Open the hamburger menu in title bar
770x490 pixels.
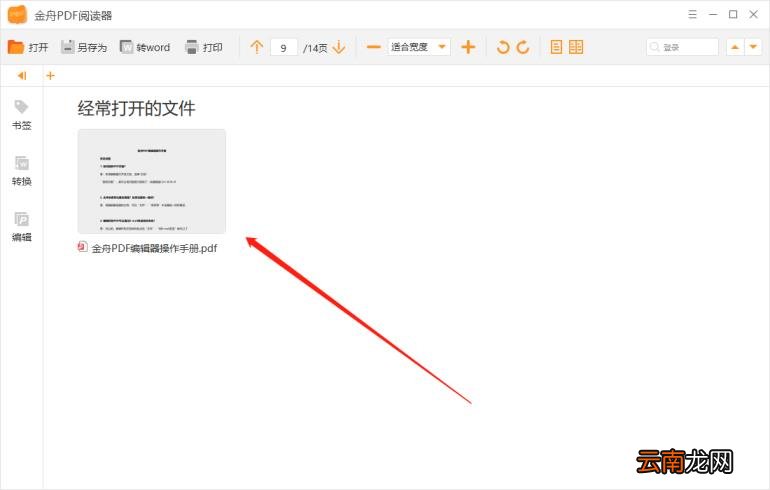[692, 14]
